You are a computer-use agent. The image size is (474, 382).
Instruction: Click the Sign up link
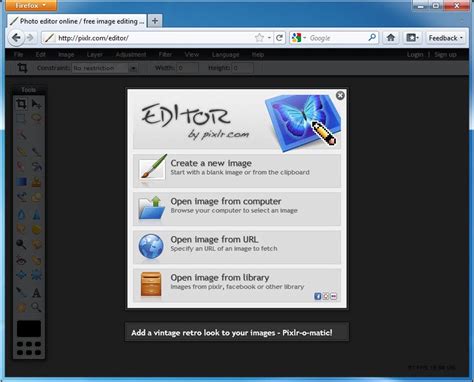point(445,55)
